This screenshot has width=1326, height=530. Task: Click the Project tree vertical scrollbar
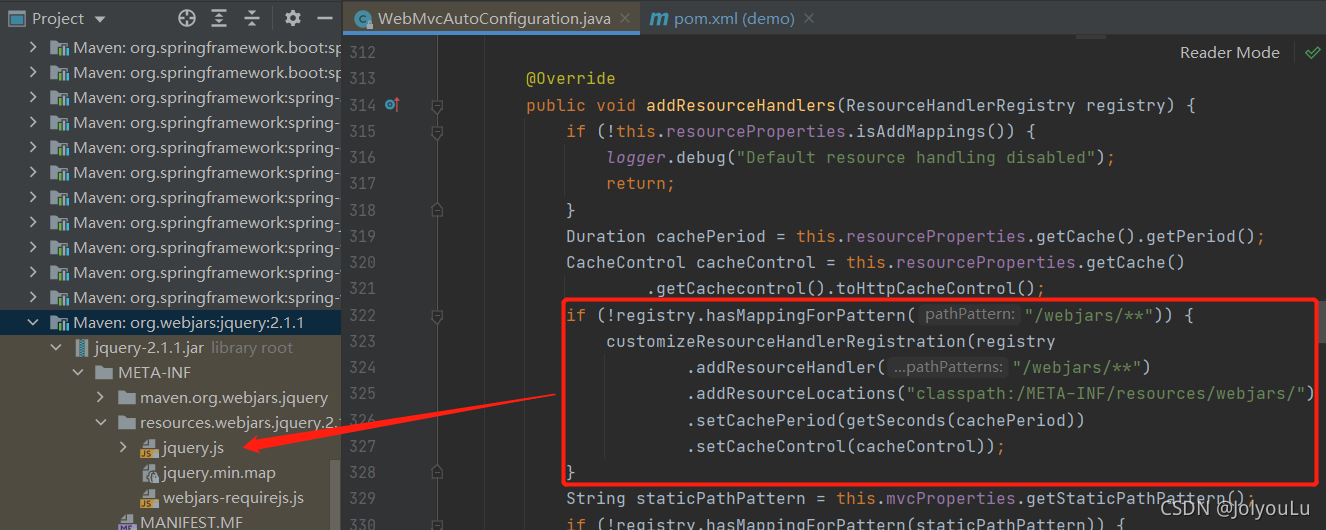(336, 495)
